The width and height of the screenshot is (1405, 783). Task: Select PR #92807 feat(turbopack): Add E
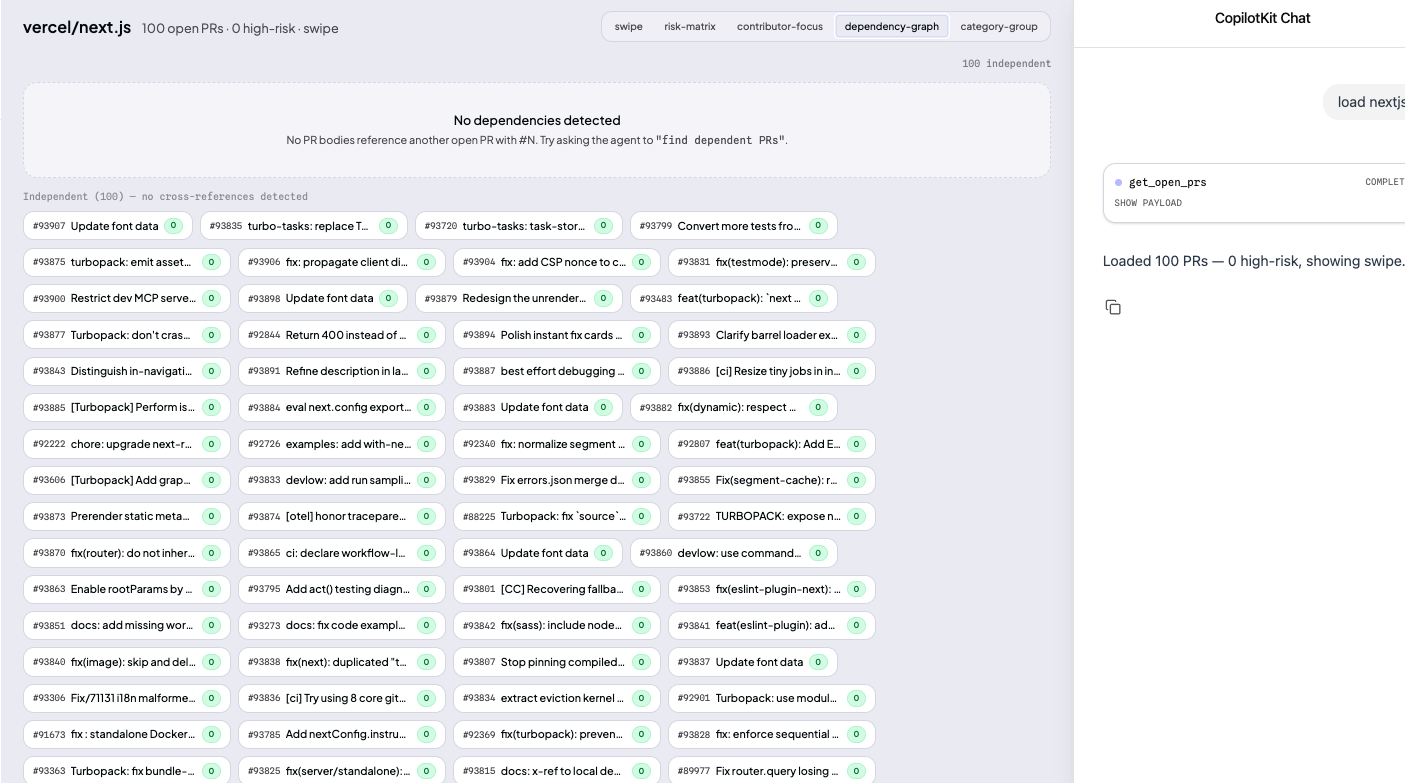click(772, 444)
